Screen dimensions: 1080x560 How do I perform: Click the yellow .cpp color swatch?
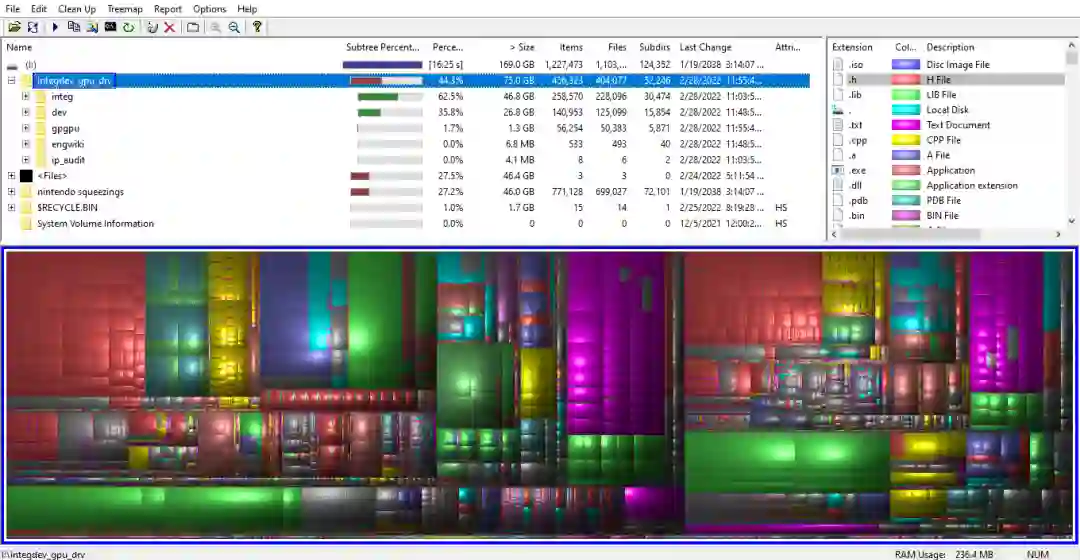pos(906,140)
